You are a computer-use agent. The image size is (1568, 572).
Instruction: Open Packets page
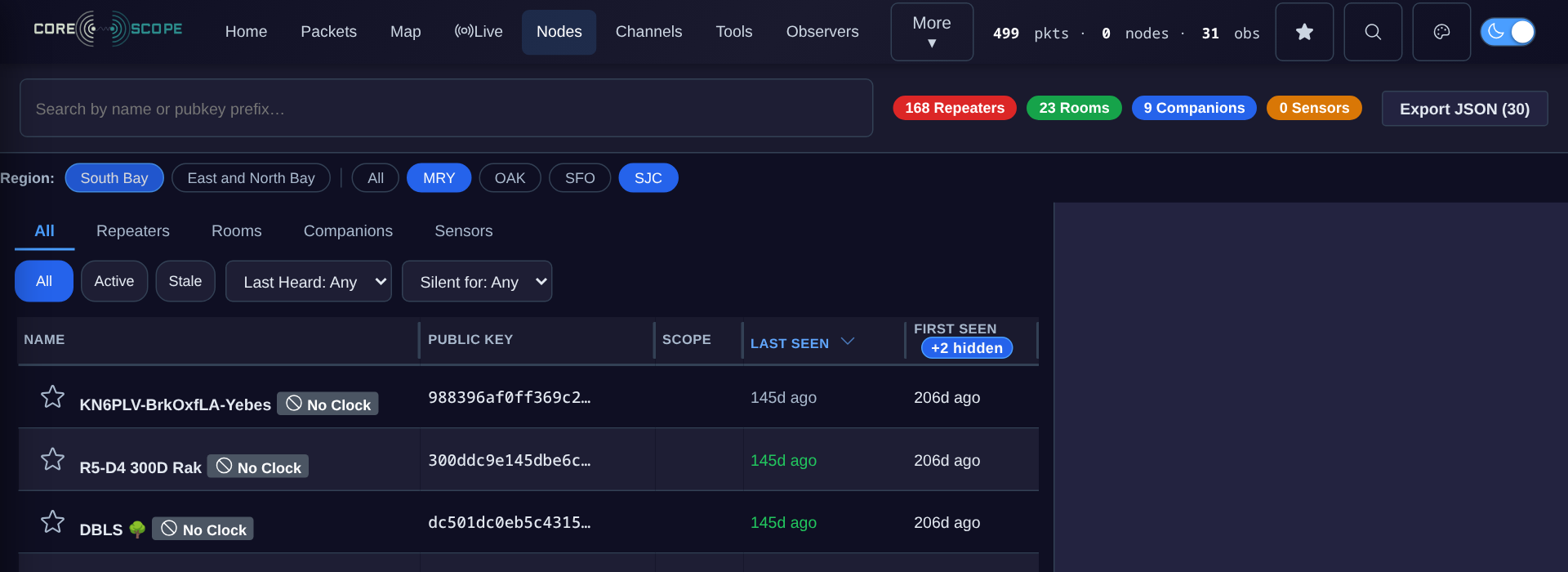coord(328,32)
